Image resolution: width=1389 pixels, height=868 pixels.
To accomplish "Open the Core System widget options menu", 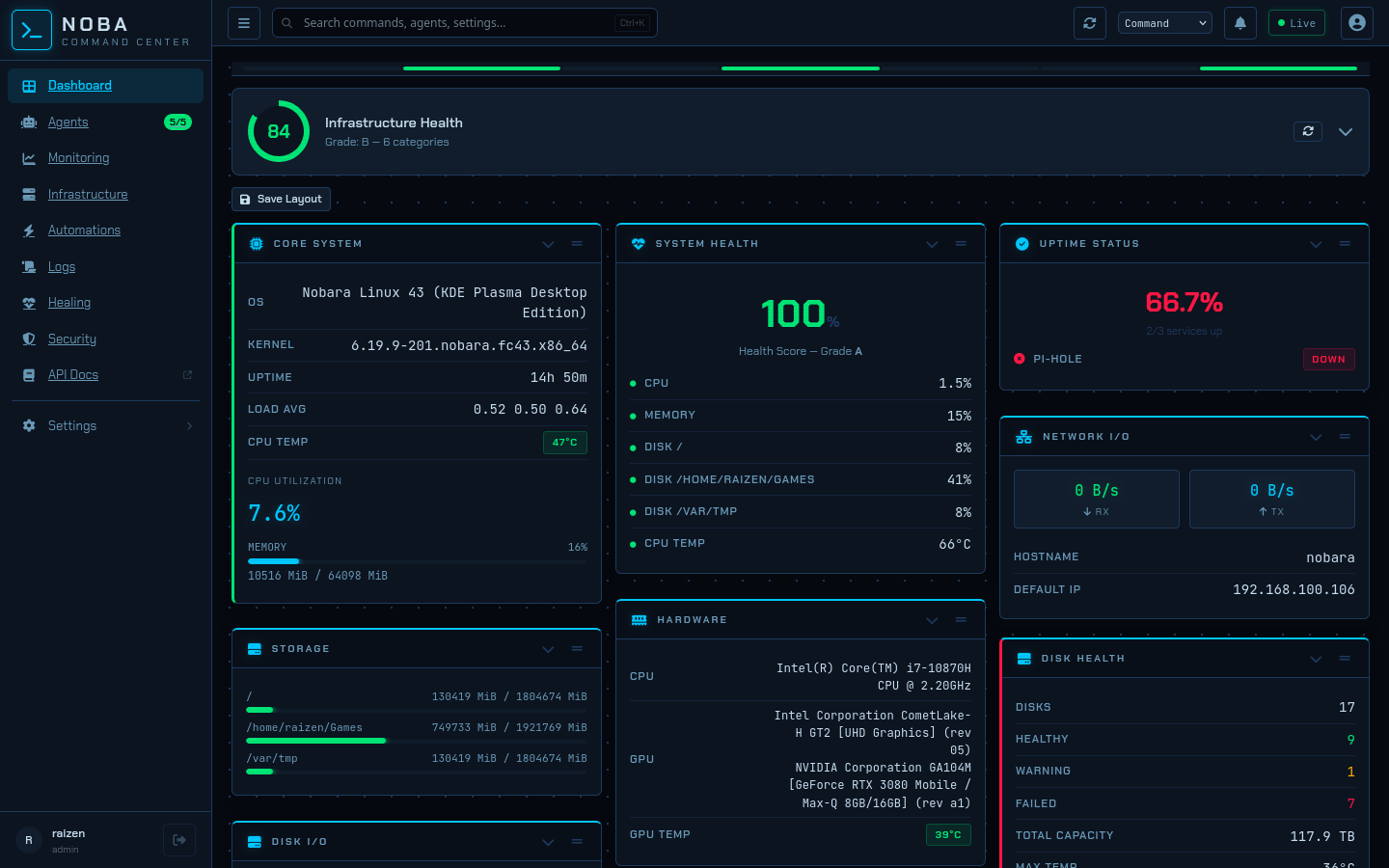I will [x=577, y=244].
